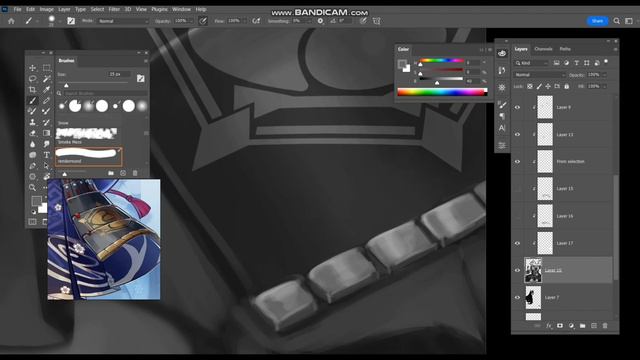Open the Kind filter dropdown in Layers

point(531,63)
